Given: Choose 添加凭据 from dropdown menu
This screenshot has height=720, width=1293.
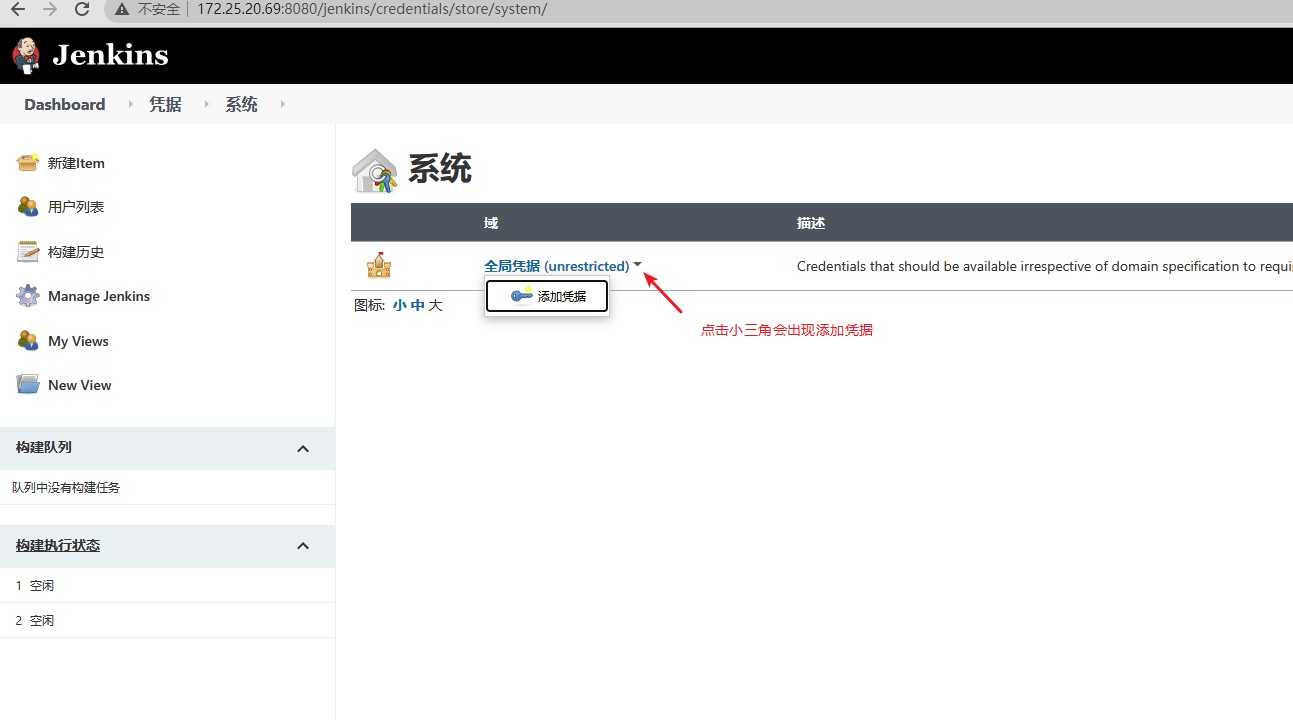Looking at the screenshot, I should [x=547, y=296].
